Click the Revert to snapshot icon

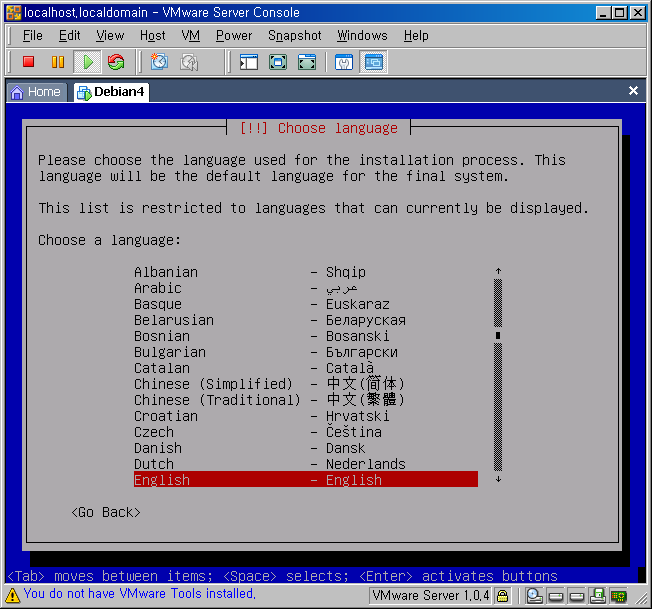click(x=189, y=62)
